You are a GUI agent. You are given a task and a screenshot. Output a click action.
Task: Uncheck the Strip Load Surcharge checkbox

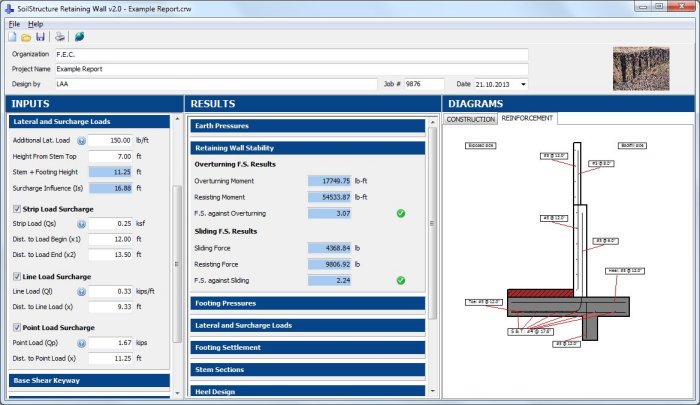coord(16,209)
